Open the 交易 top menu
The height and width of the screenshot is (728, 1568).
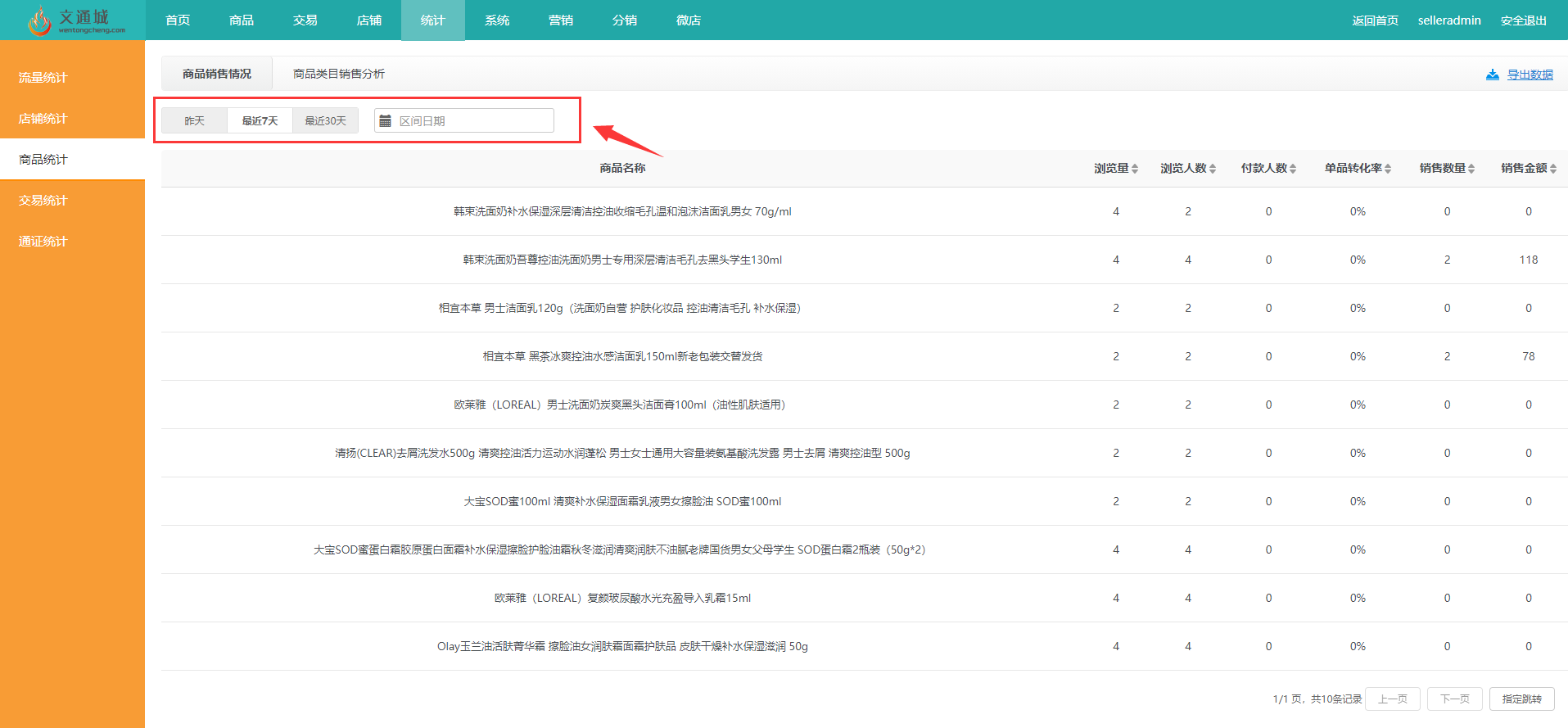point(305,20)
